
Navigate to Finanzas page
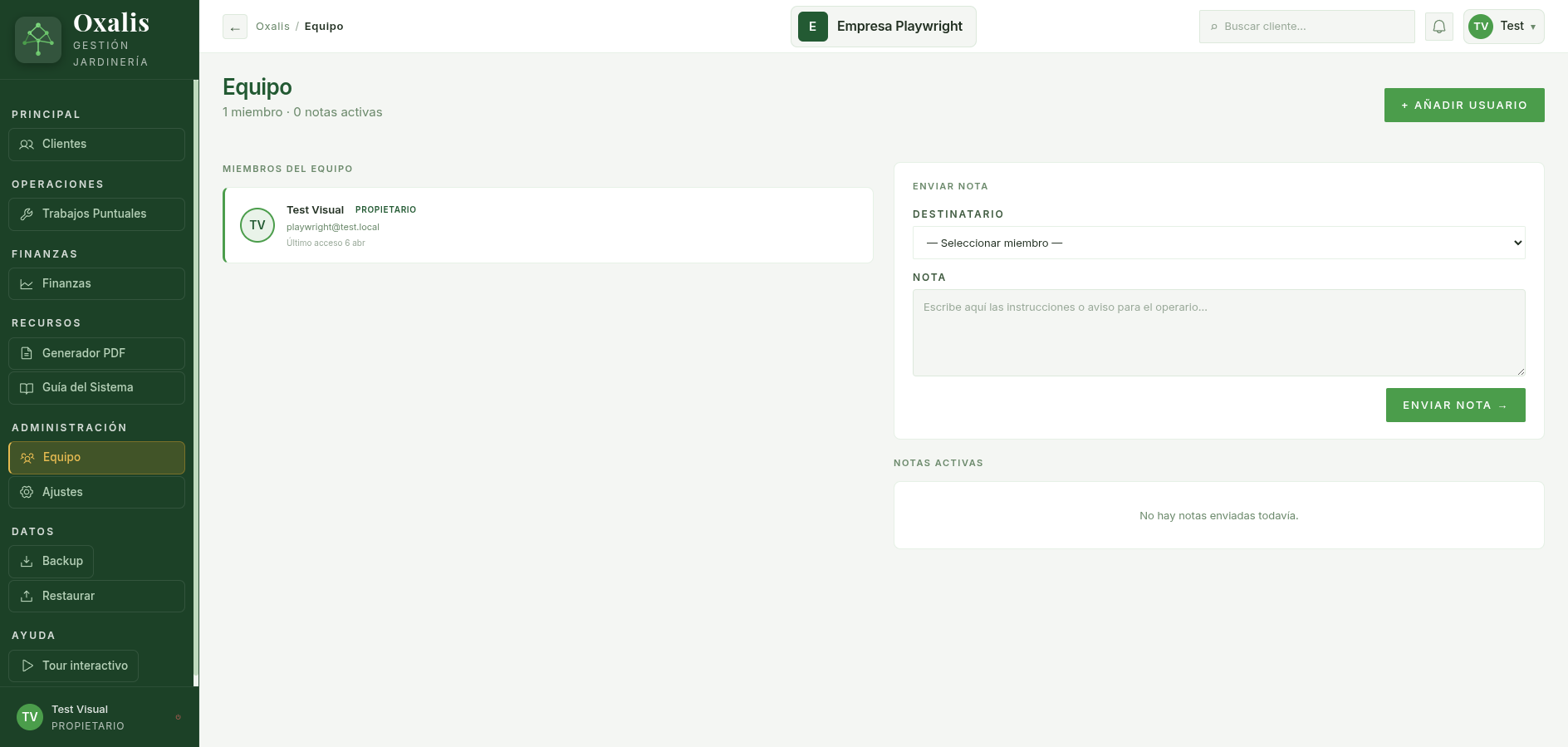coord(96,284)
